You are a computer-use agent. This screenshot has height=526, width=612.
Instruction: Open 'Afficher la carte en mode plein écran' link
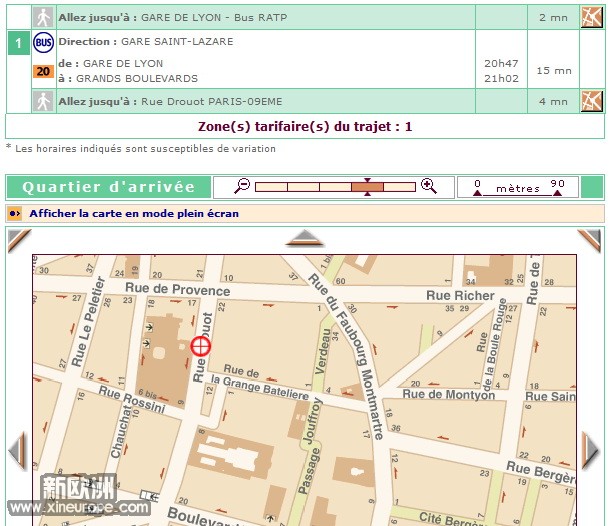coord(134,213)
